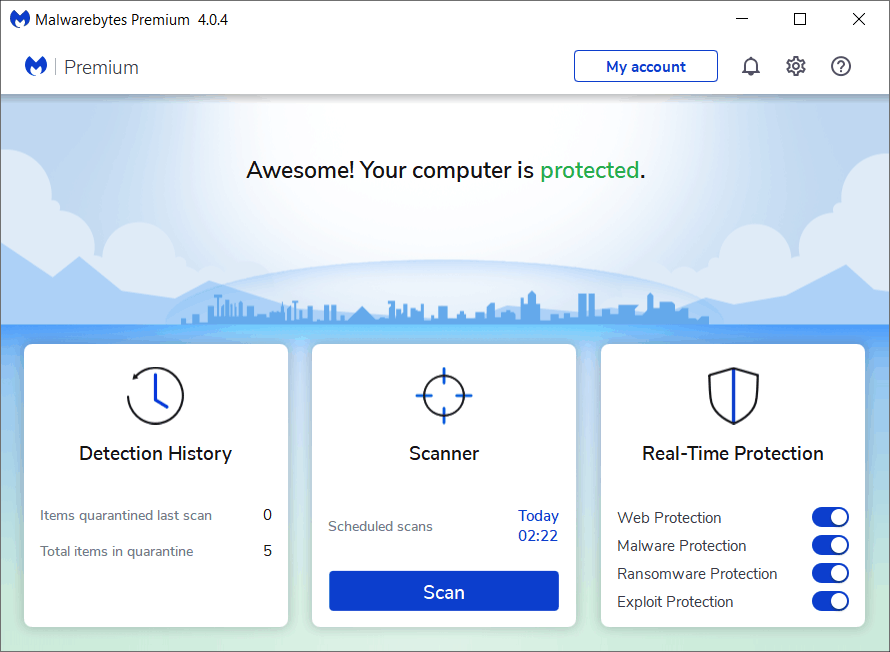Close the Malwarebytes window
890x652 pixels.
point(859,19)
